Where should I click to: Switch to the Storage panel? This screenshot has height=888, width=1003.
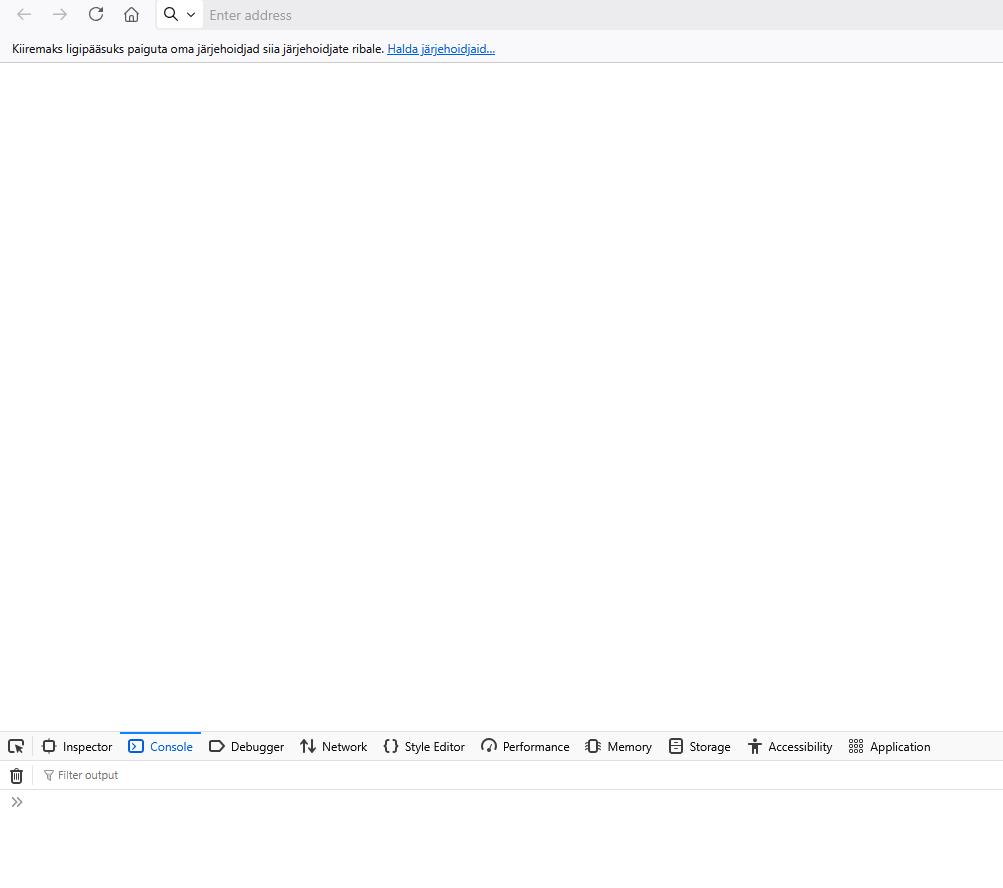coord(699,747)
